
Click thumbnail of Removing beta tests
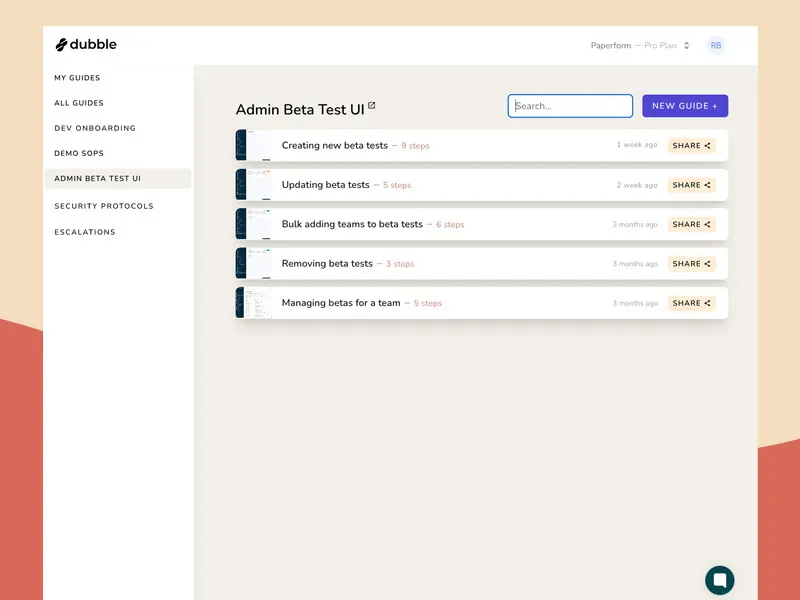tap(254, 263)
